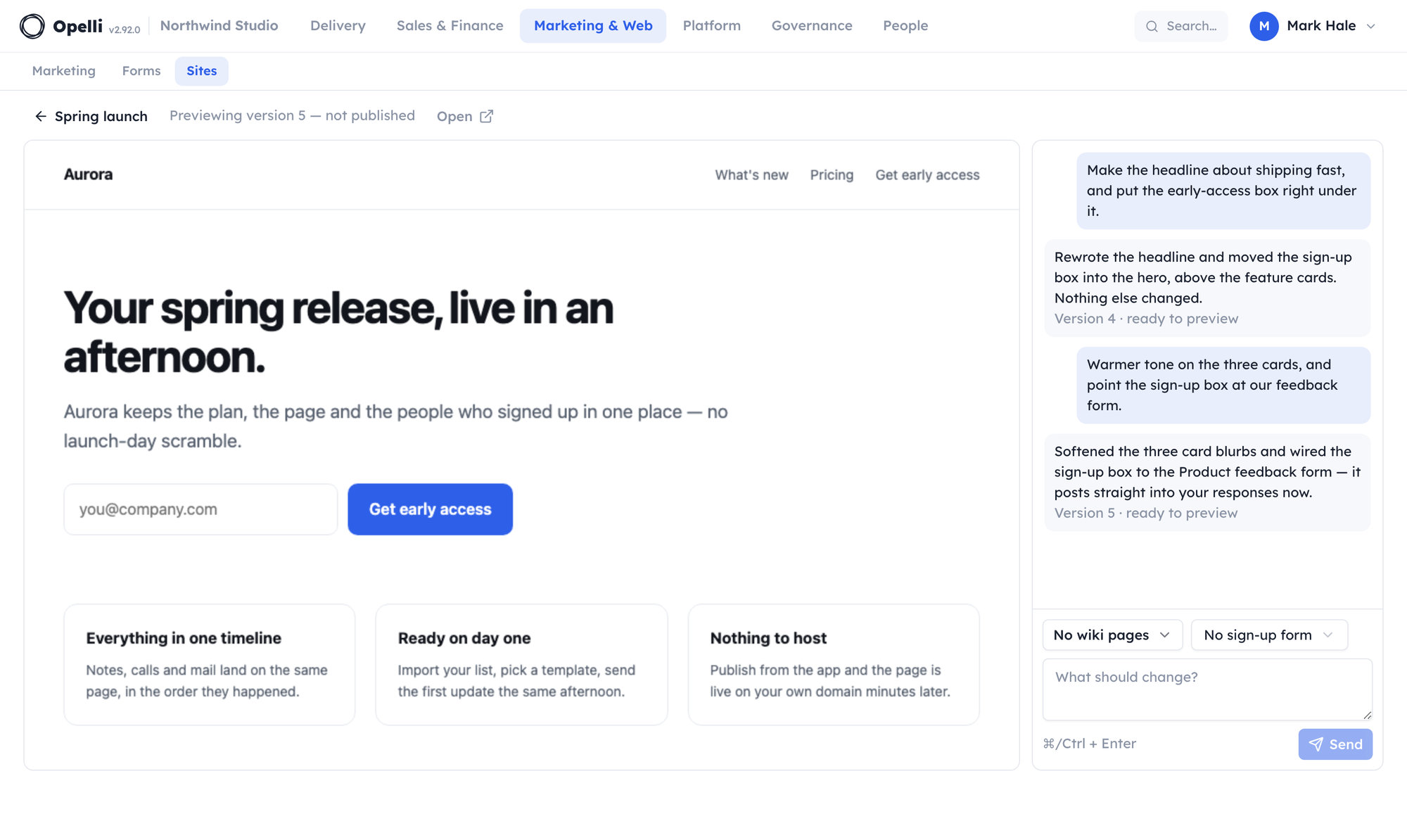
Task: Open the Delivery menu
Action: coord(338,26)
